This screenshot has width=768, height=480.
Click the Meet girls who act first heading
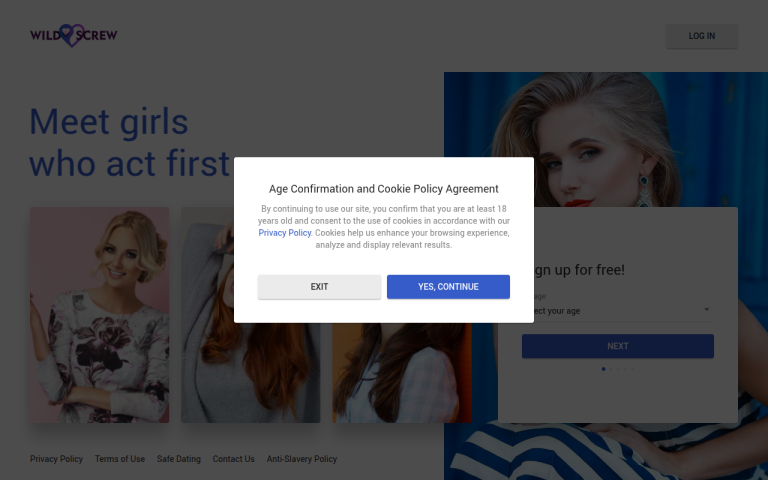[x=130, y=142]
